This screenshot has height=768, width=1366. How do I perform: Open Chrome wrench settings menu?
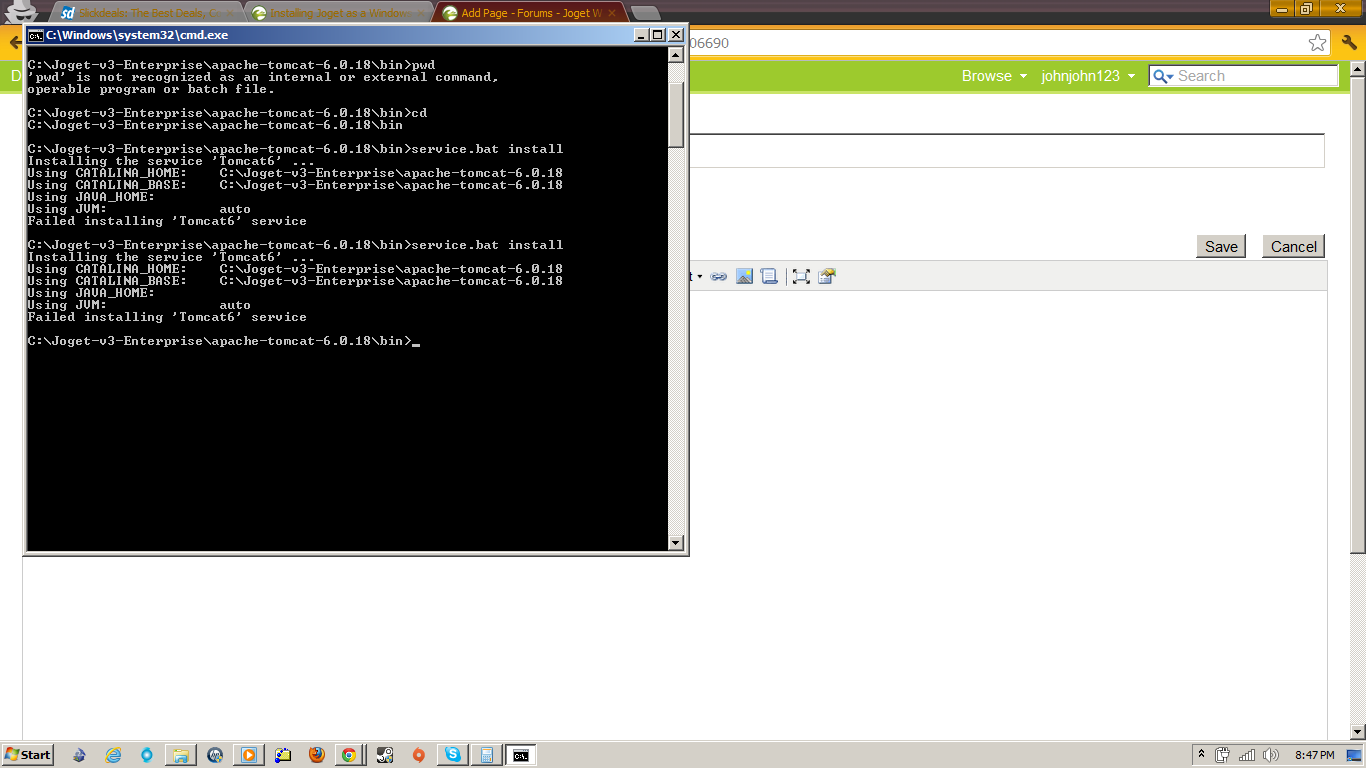[1349, 43]
